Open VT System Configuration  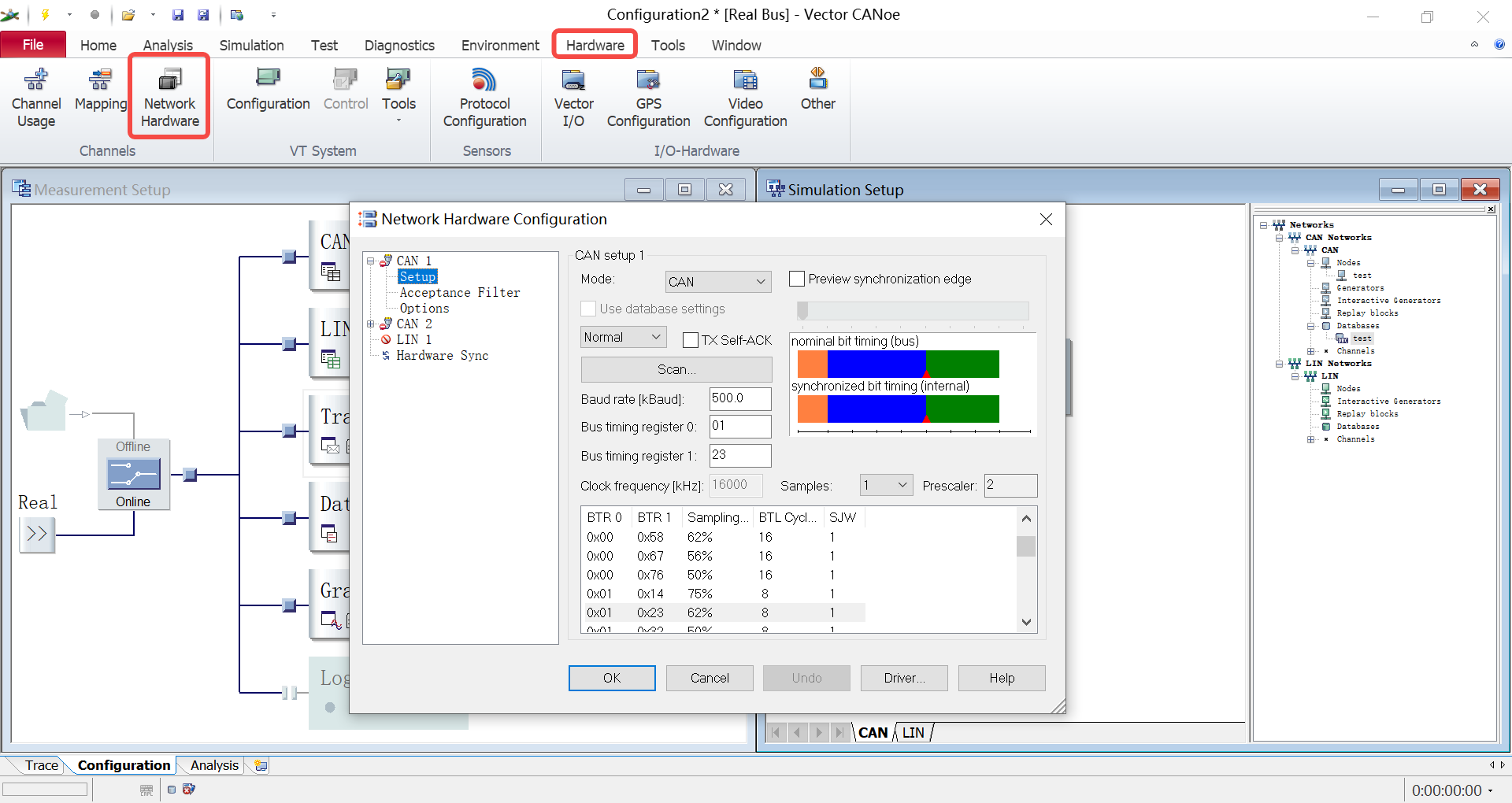coord(268,90)
